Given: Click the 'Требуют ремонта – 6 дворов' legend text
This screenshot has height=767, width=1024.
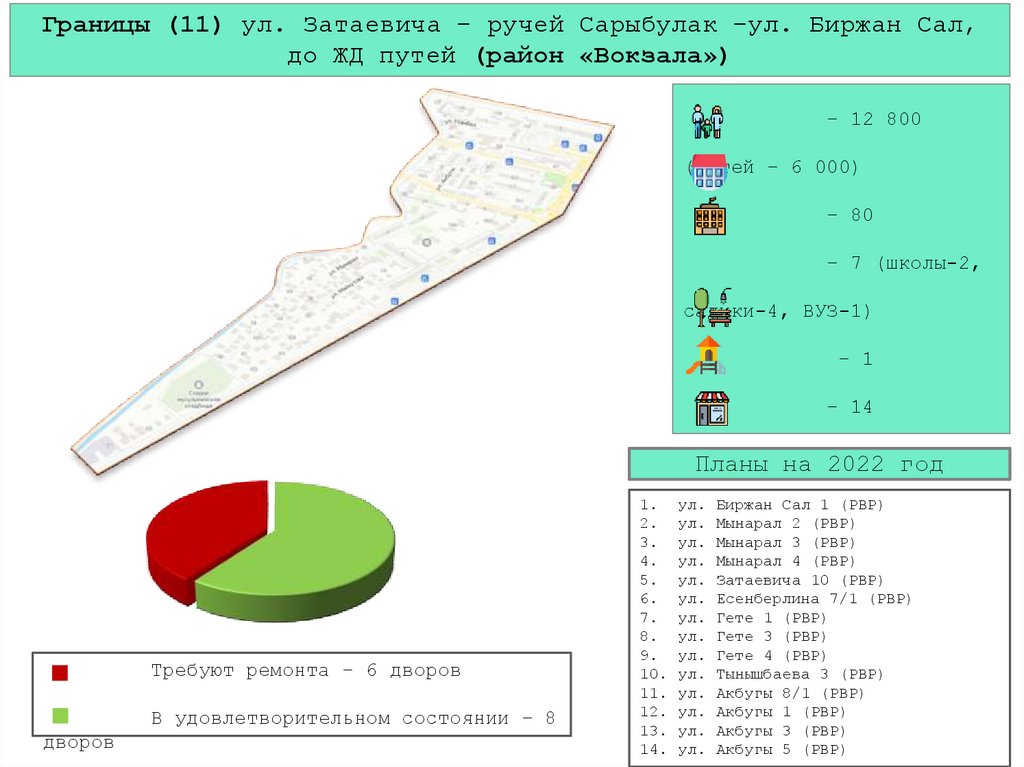Looking at the screenshot, I should (306, 671).
